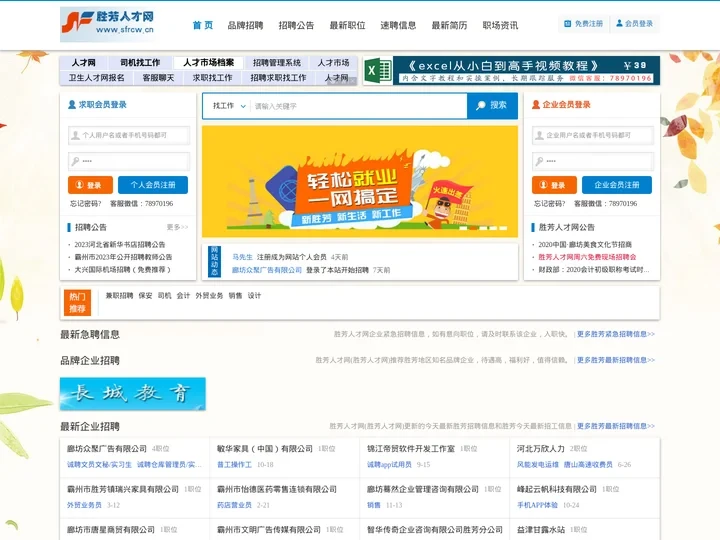Focus the company username input field
The width and height of the screenshot is (720, 540).
[x=593, y=135]
